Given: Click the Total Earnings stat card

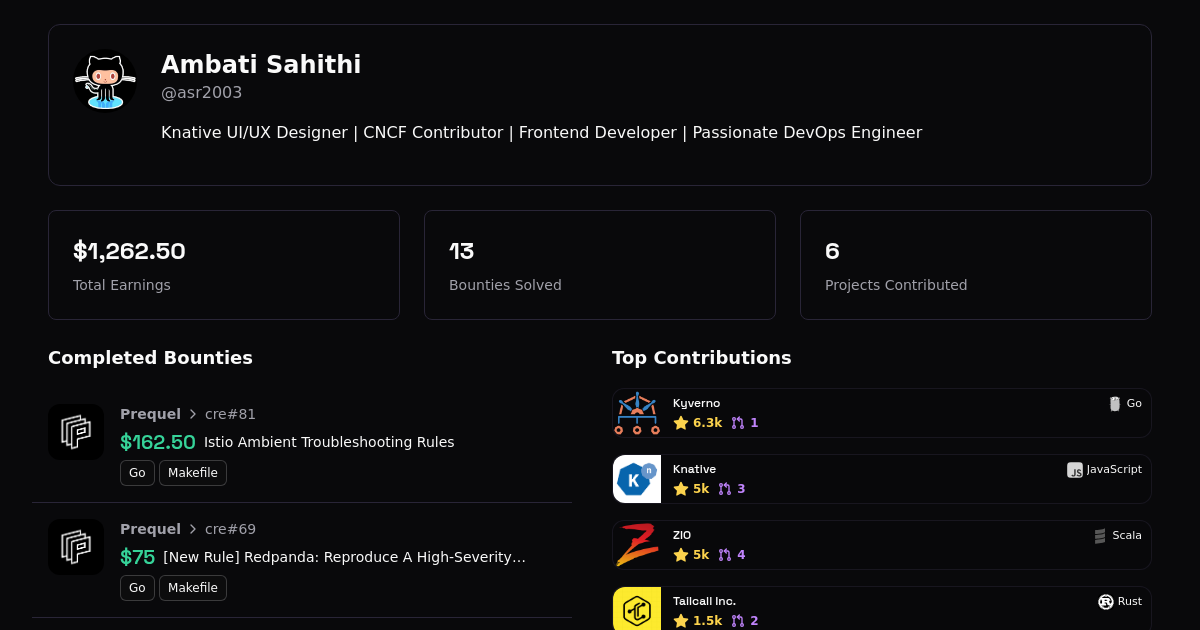Looking at the screenshot, I should pyautogui.click(x=224, y=265).
